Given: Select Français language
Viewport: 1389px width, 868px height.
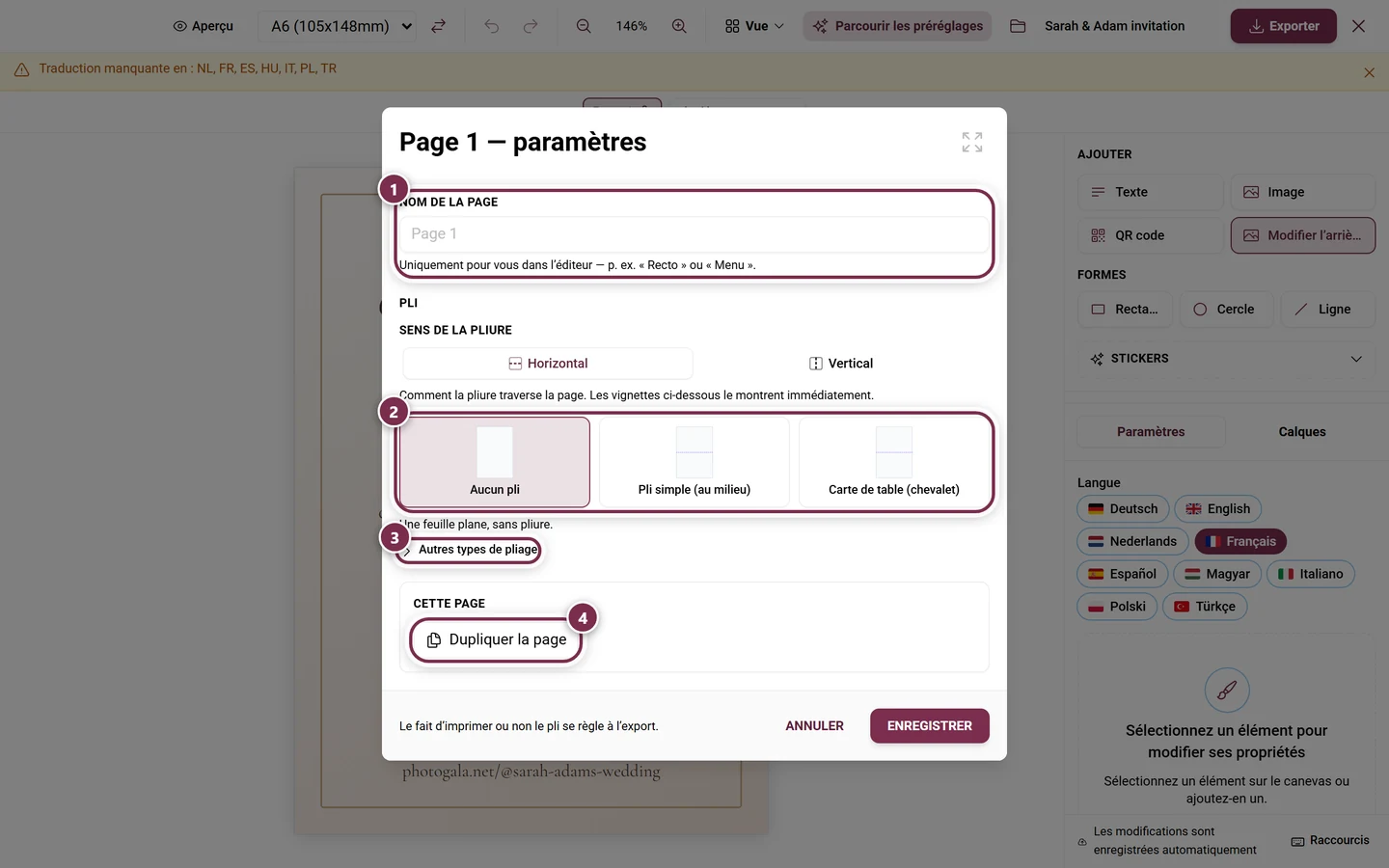Looking at the screenshot, I should (x=1241, y=542).
